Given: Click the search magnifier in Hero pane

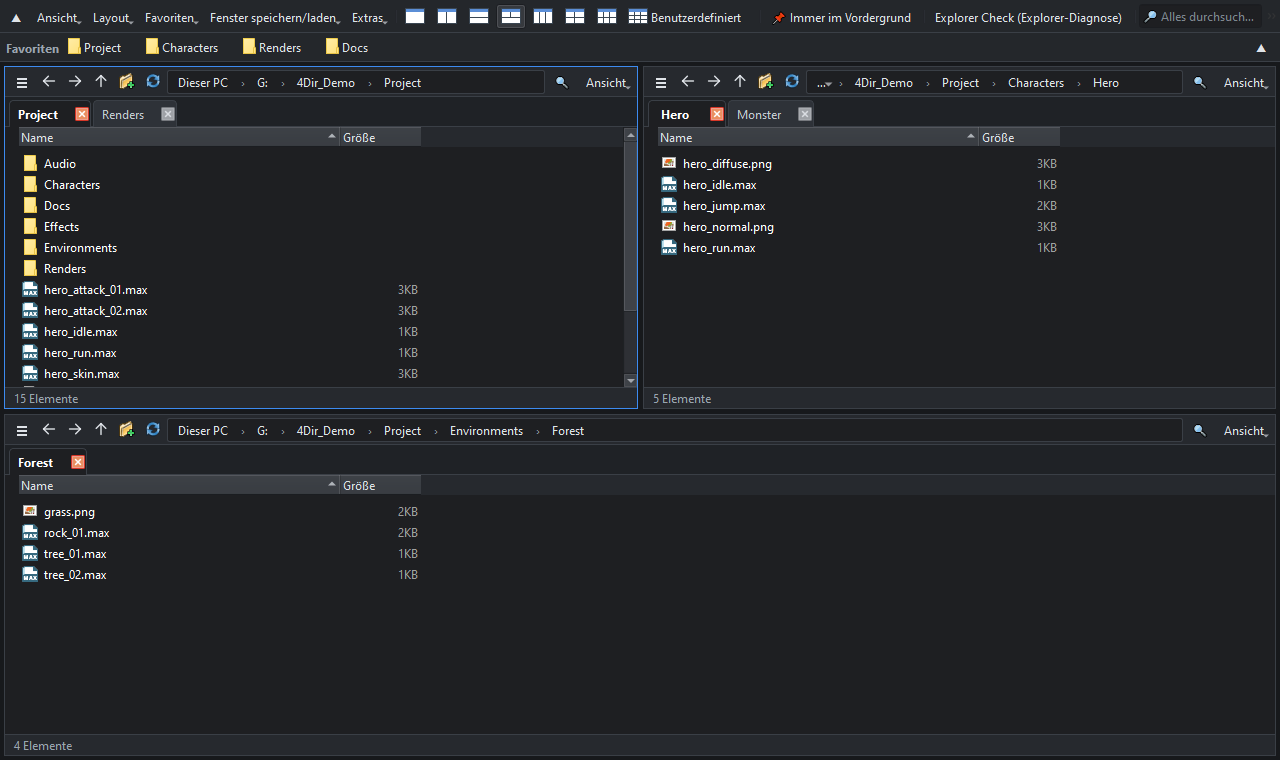Looking at the screenshot, I should click(1200, 83).
